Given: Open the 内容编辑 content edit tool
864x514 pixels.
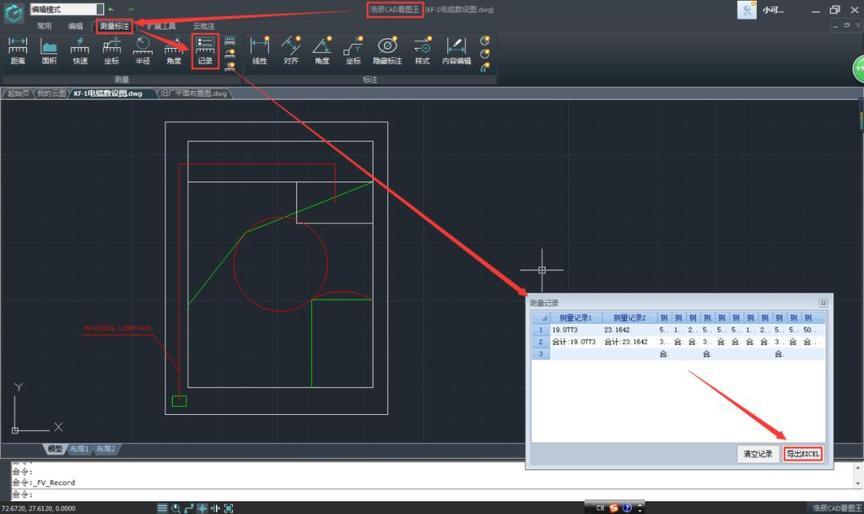Looking at the screenshot, I should point(456,50).
